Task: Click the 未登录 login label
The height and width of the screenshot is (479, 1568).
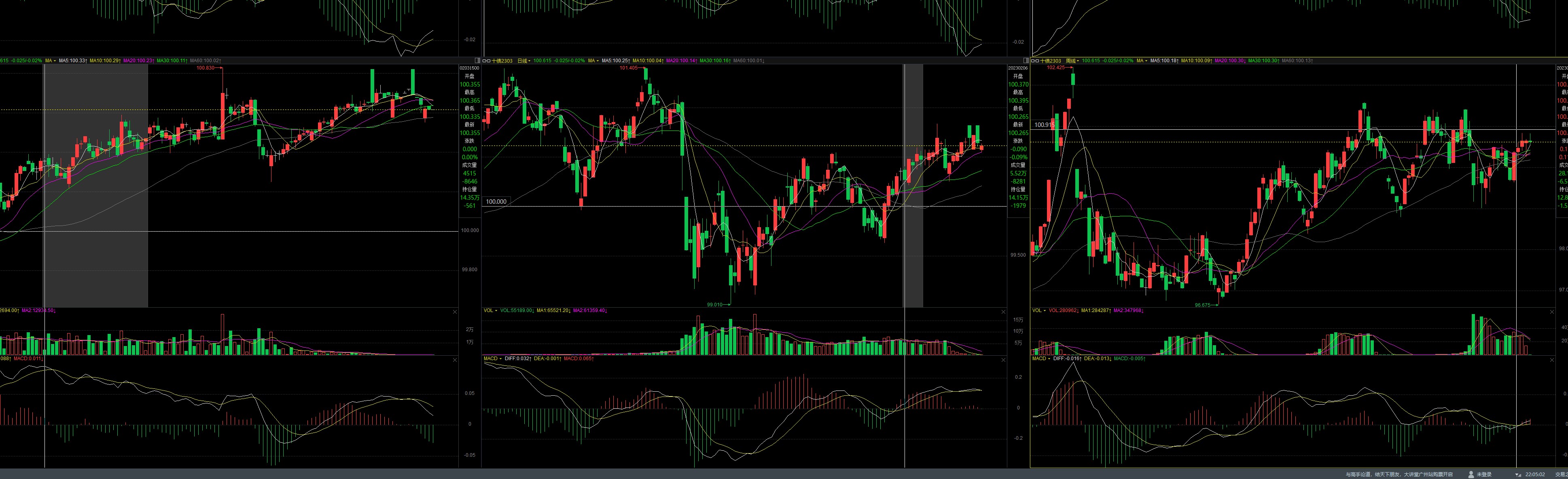Action: point(1484,475)
